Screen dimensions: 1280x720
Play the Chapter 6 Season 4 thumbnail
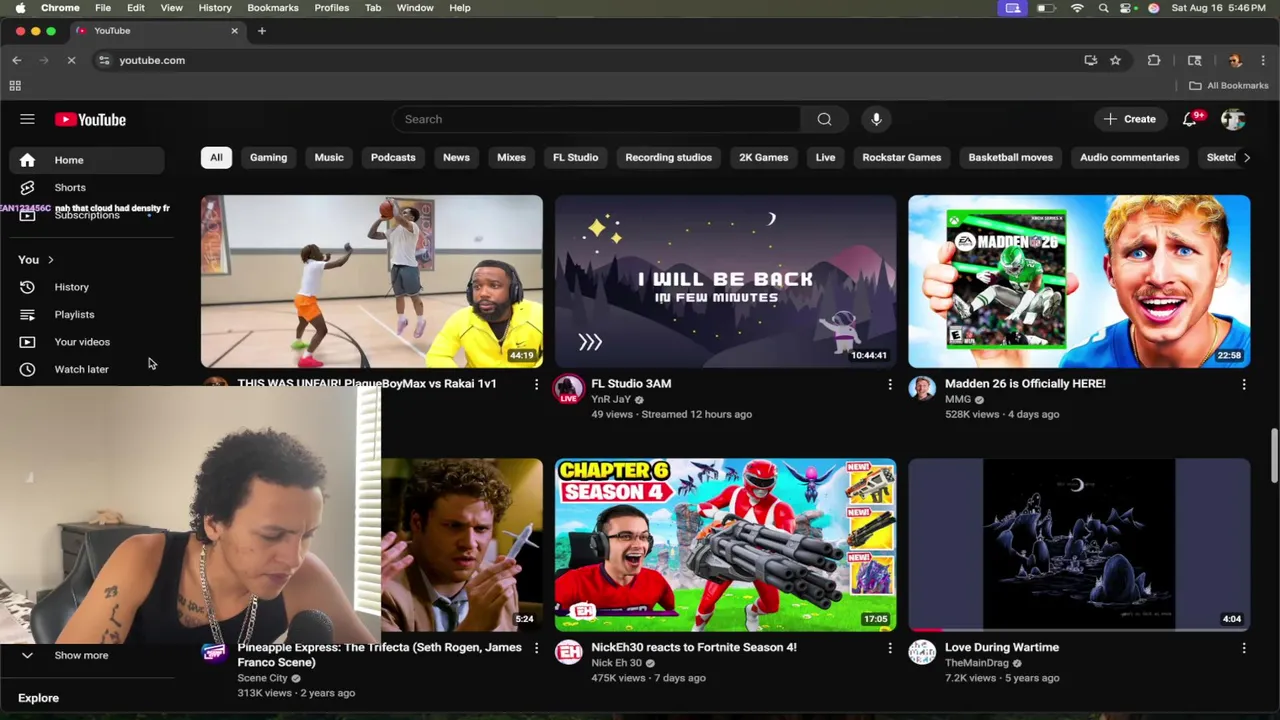click(726, 545)
